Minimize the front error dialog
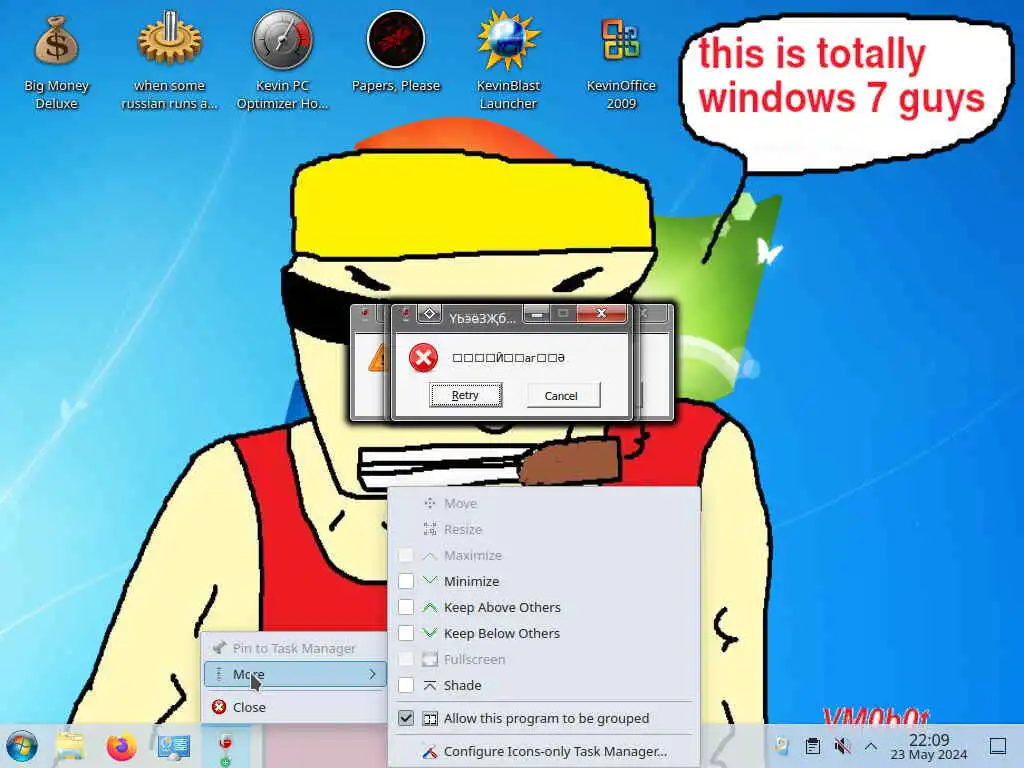The image size is (1024, 768). coord(537,314)
